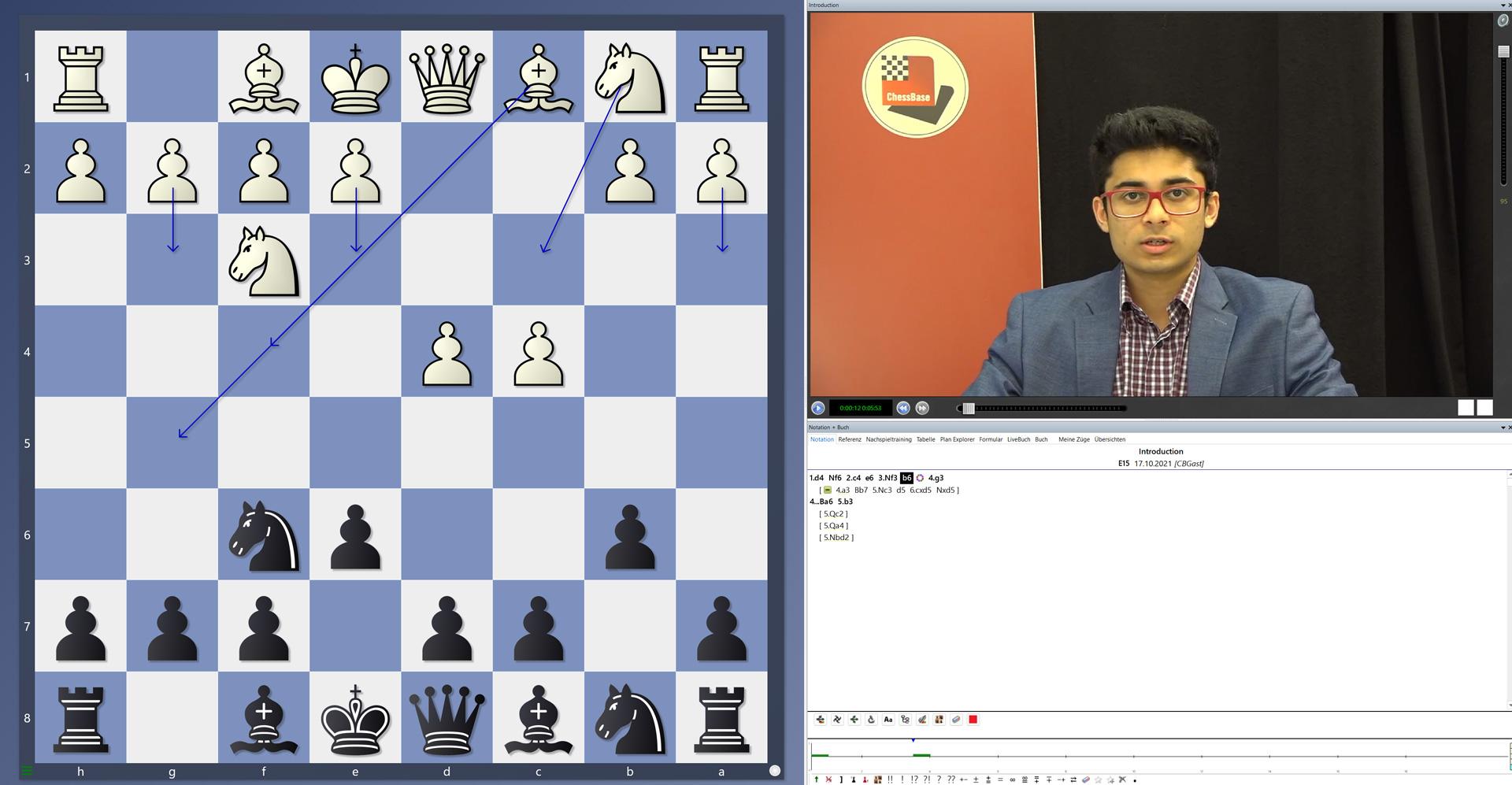The image size is (1512, 785).
Task: Add the '??' blunder annotation symbol
Action: coord(951,779)
